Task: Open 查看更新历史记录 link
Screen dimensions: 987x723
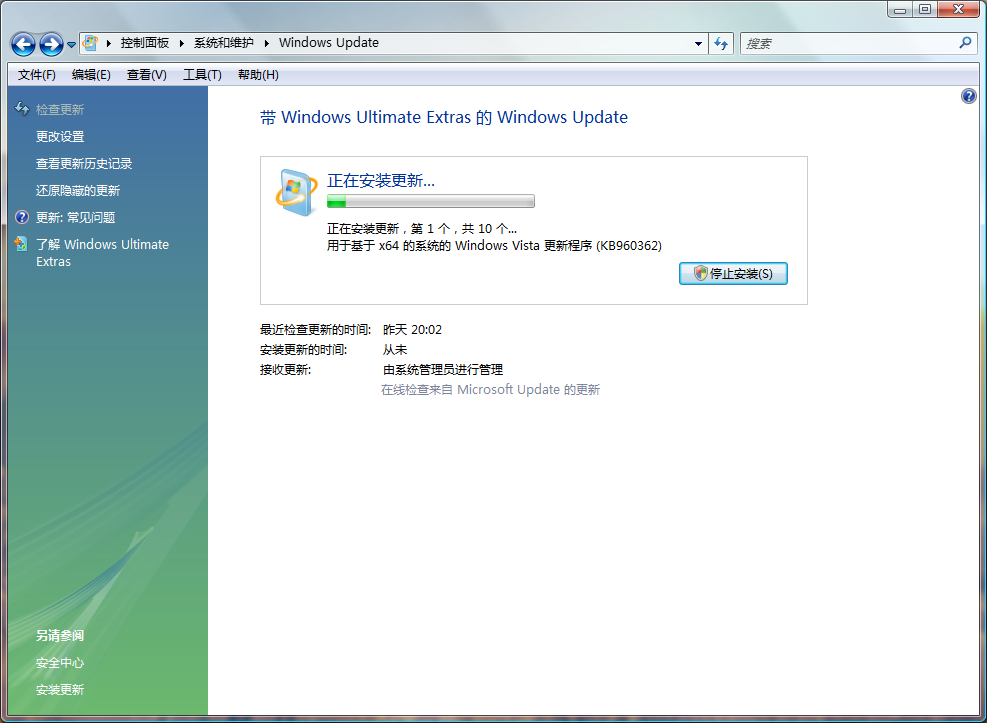Action: 84,164
